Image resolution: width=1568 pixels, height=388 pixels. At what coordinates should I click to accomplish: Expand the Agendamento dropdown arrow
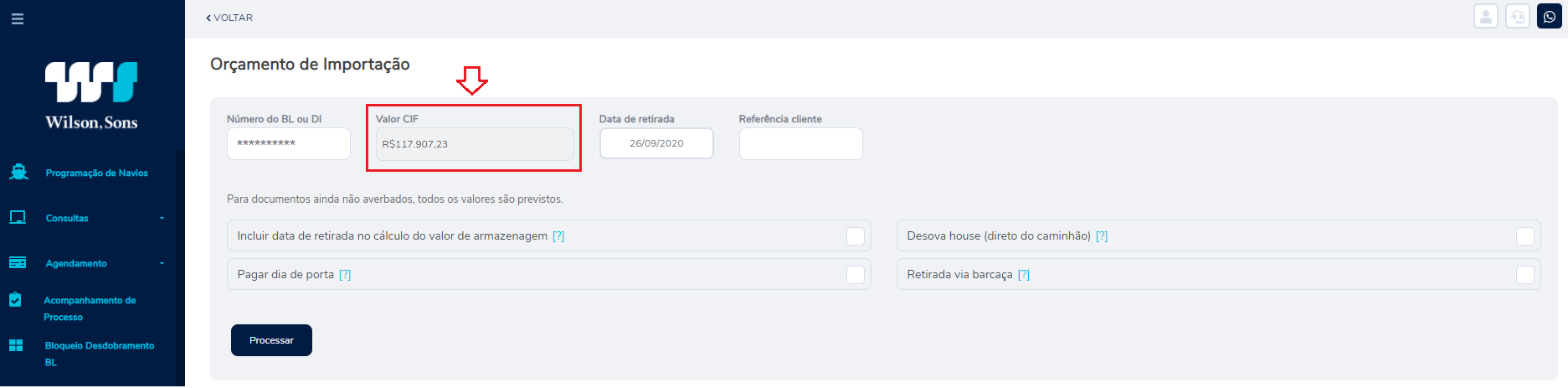162,264
